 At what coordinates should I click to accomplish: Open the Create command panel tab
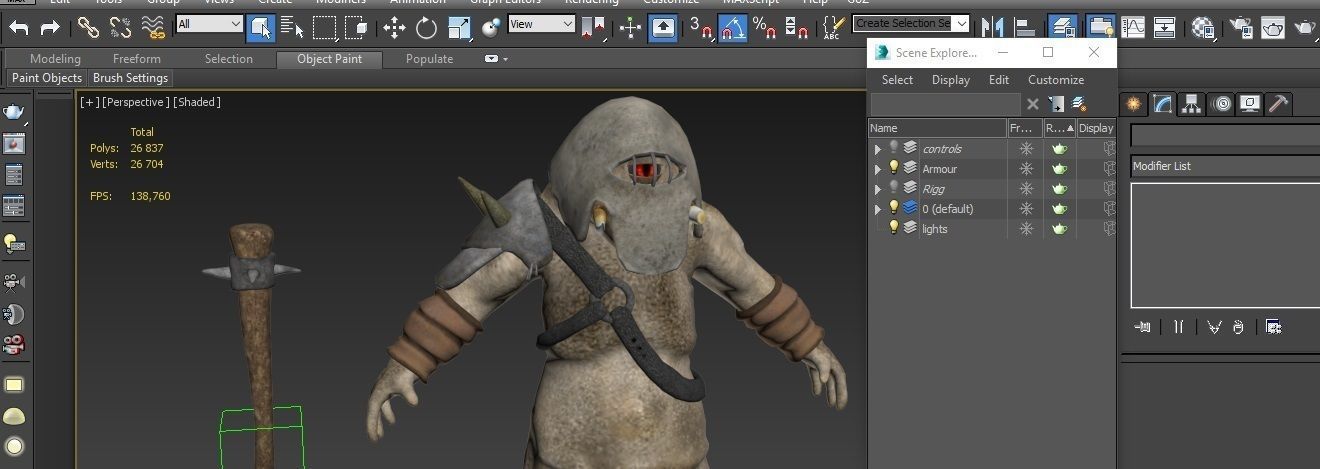click(x=1133, y=103)
